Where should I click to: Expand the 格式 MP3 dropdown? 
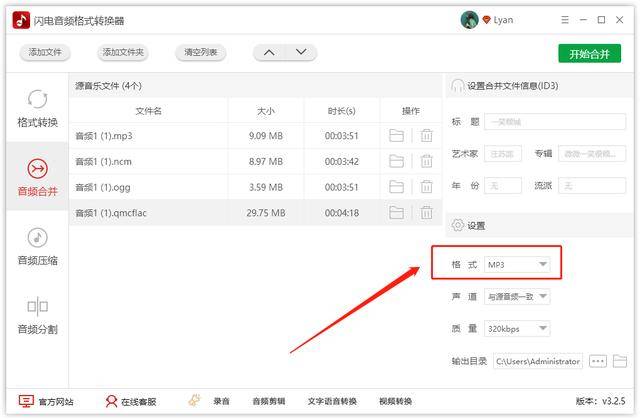[517, 264]
